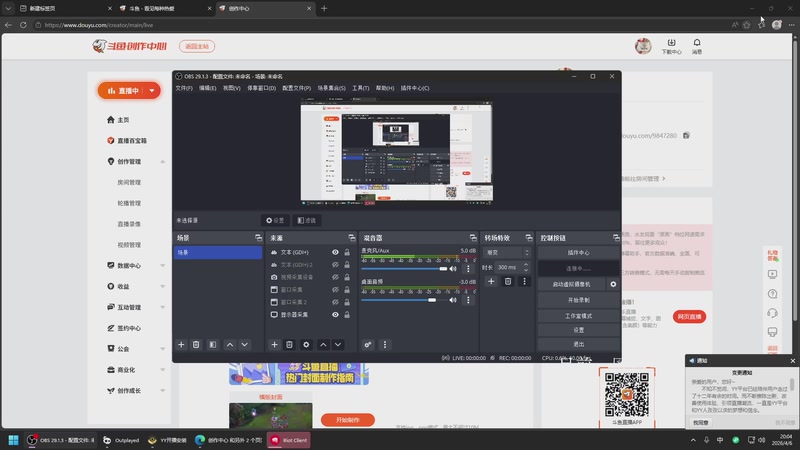Image resolution: width=800 pixels, height=450 pixels.
Task: Show the 文本 (GDI+) 2 source via eye icon
Action: coord(335,265)
